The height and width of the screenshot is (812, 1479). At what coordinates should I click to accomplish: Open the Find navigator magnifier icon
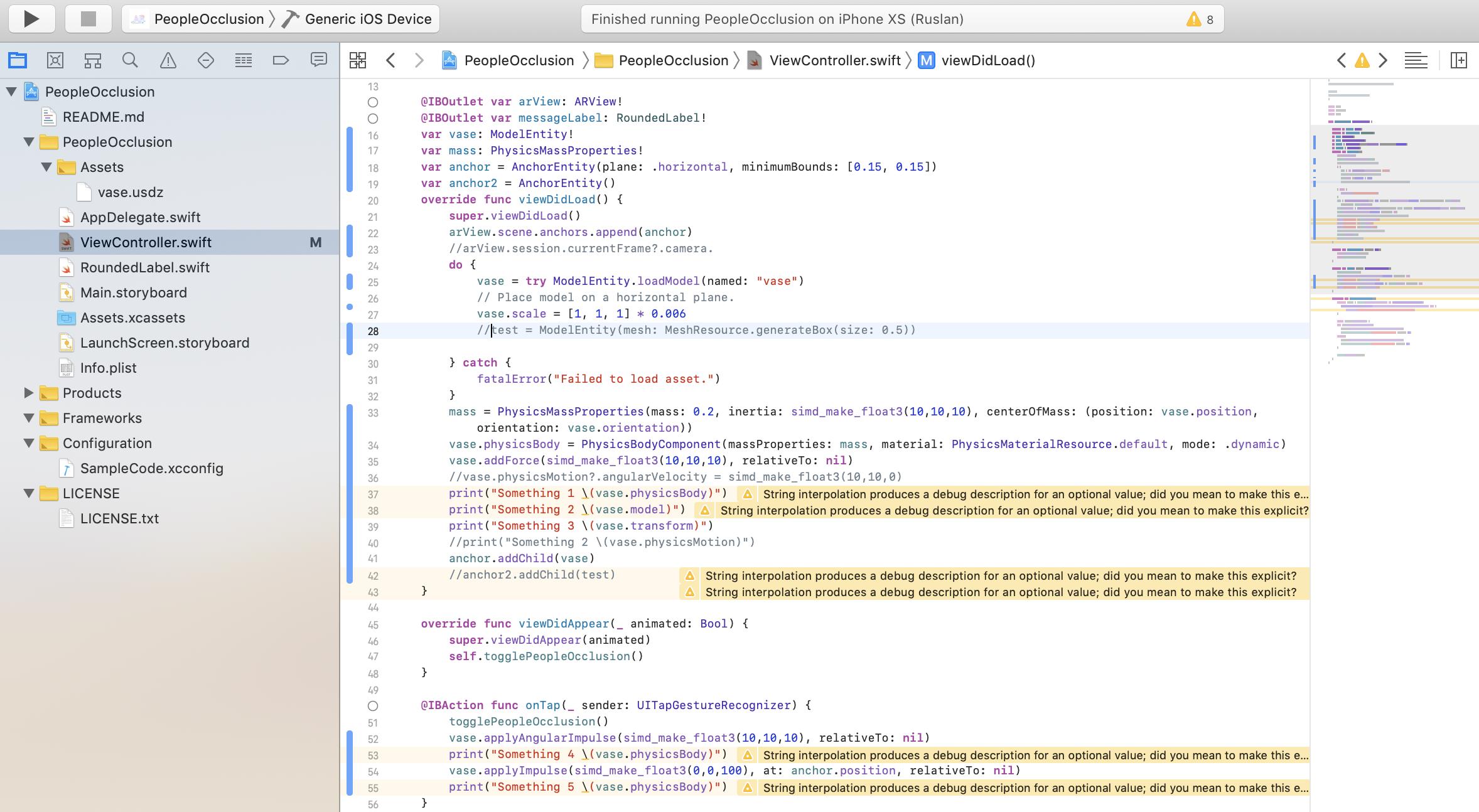pyautogui.click(x=130, y=60)
